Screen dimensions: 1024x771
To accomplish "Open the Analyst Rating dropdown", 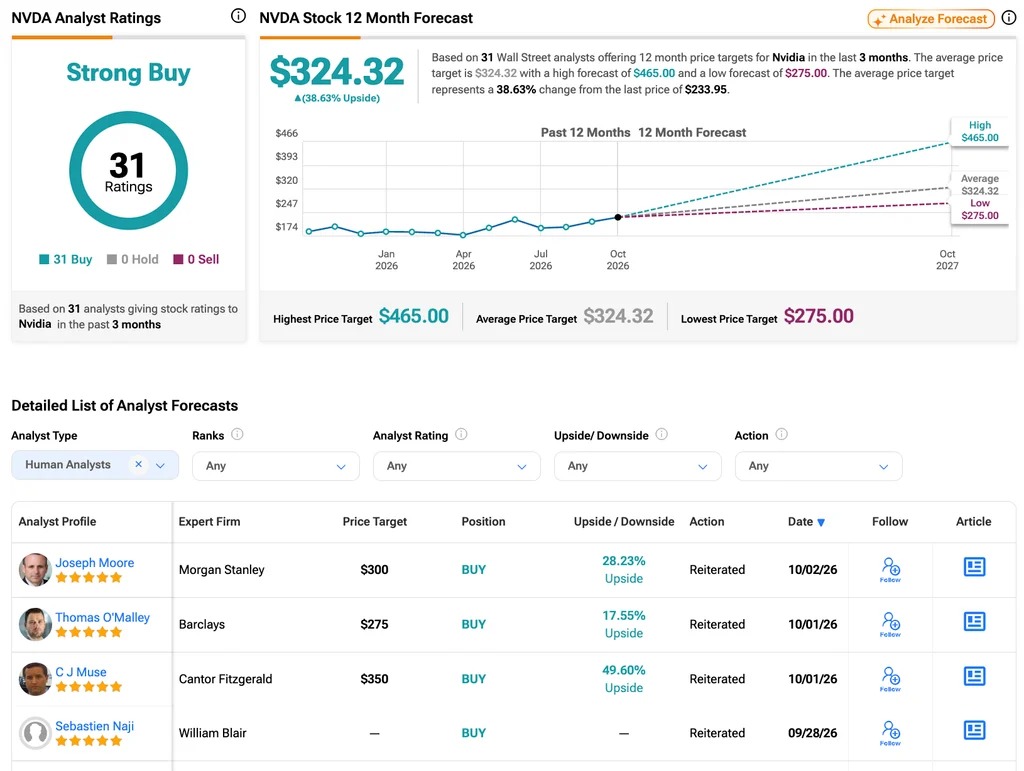I will [456, 466].
